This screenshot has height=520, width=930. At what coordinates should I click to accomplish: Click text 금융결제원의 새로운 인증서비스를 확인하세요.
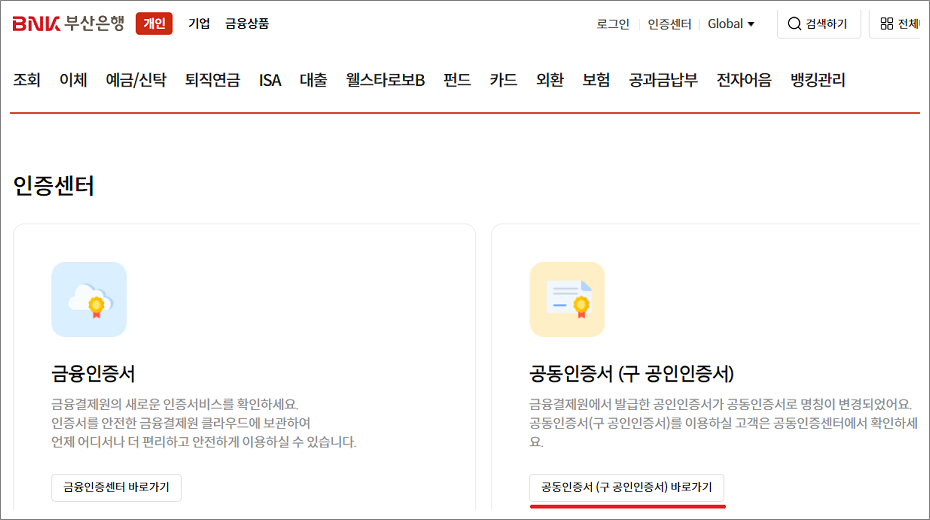pos(175,404)
